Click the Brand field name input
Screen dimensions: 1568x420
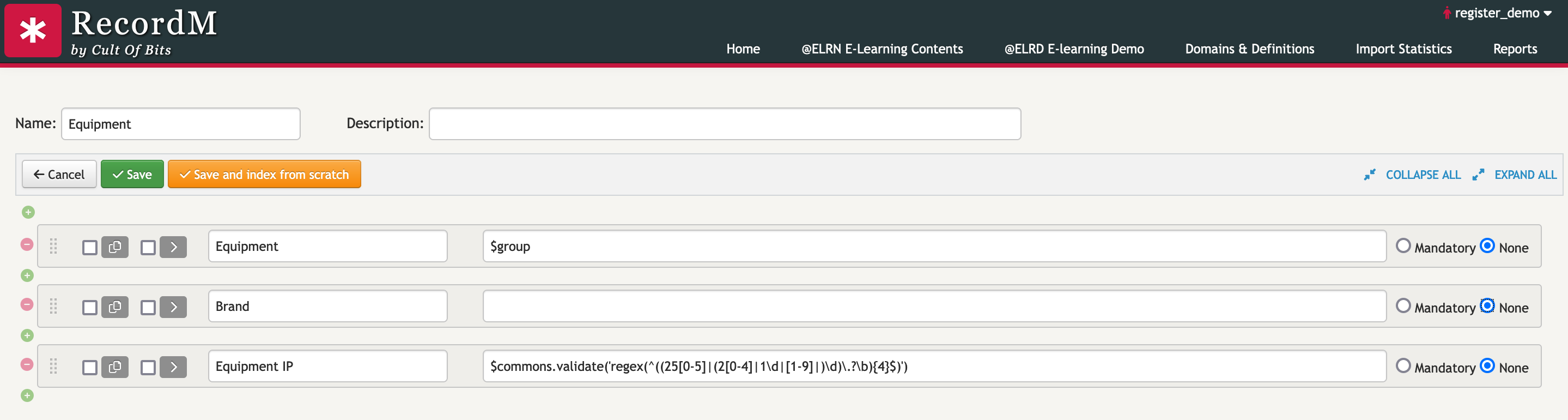coord(327,306)
